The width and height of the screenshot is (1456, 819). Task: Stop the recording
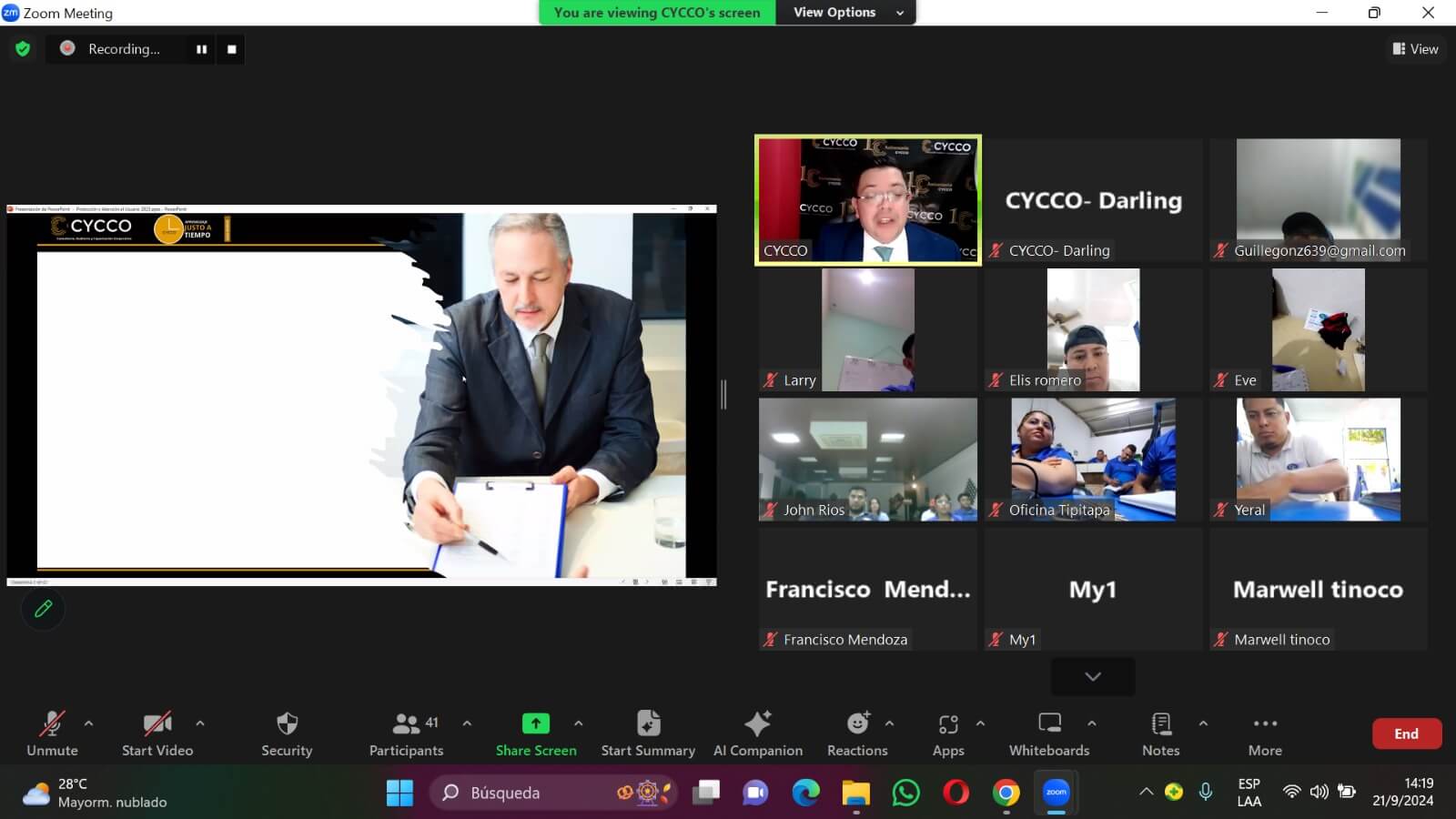232,49
